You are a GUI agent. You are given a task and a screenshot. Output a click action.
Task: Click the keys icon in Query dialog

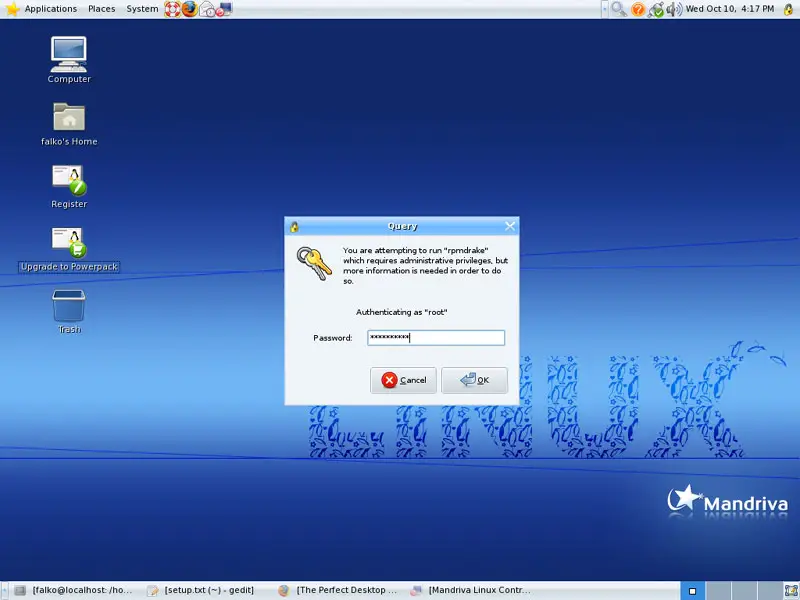tap(314, 263)
